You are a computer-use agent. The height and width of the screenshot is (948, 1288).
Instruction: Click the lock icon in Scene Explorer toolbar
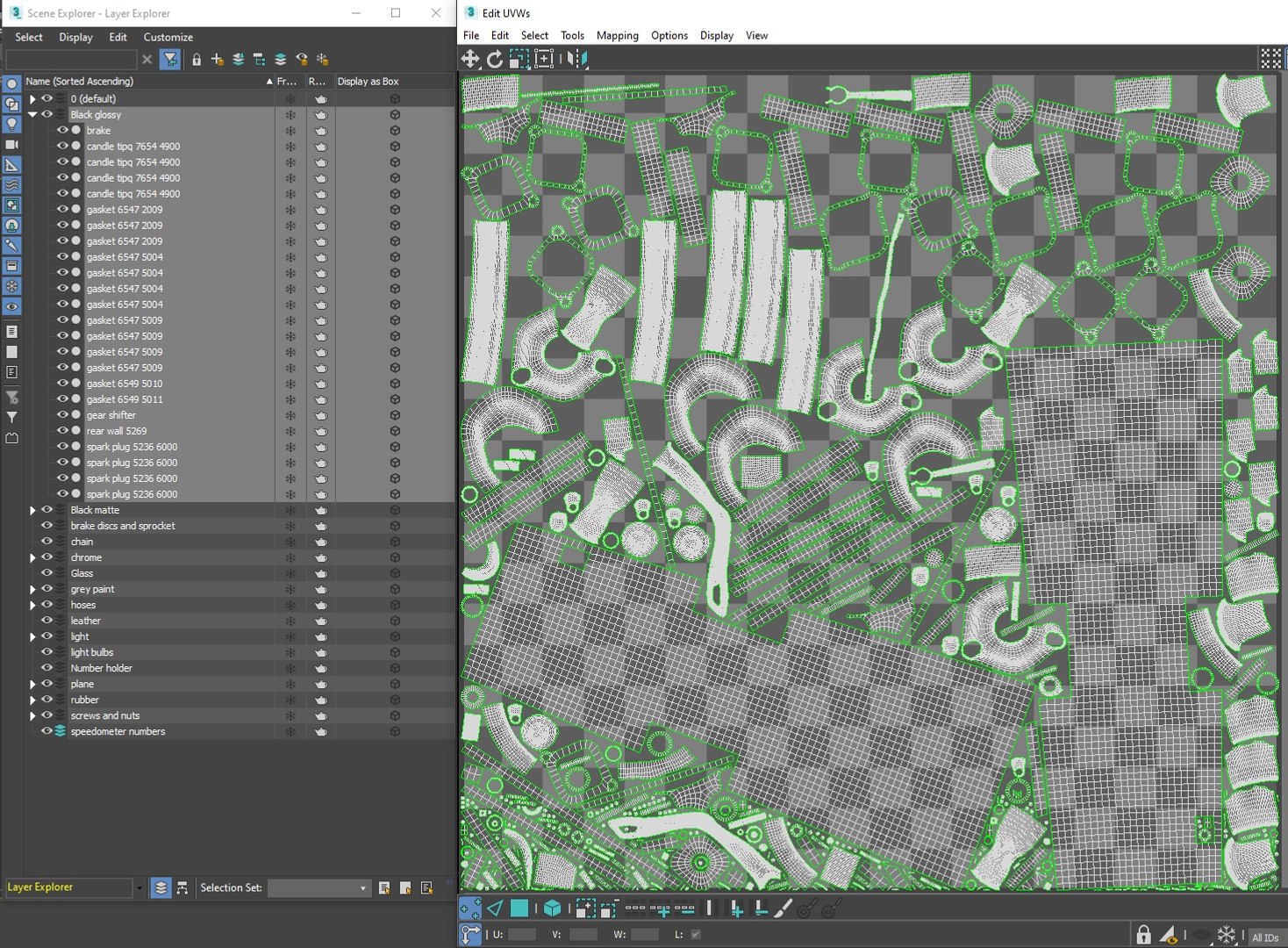point(197,60)
